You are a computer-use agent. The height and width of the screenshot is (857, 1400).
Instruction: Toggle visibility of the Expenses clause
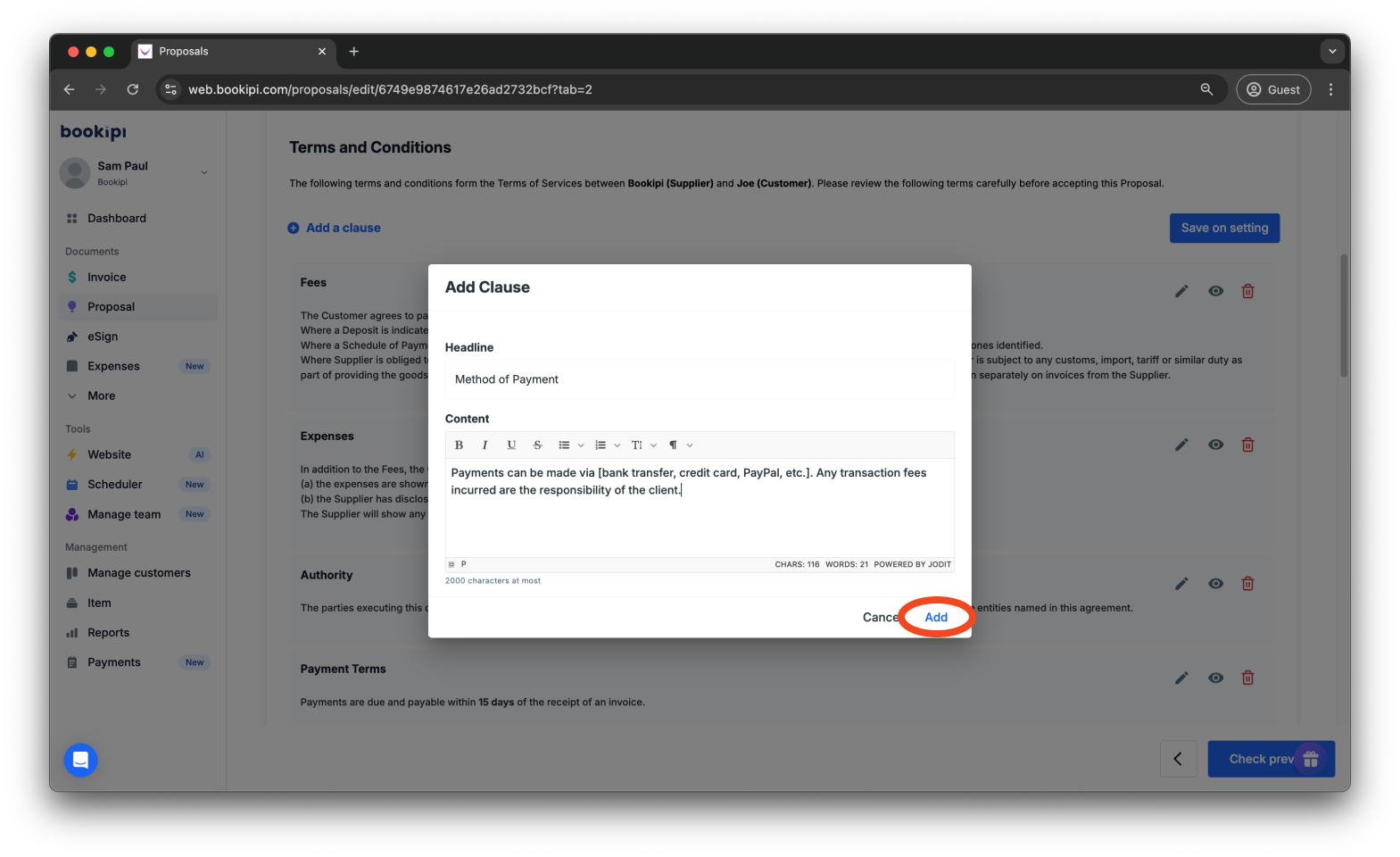[x=1215, y=445]
